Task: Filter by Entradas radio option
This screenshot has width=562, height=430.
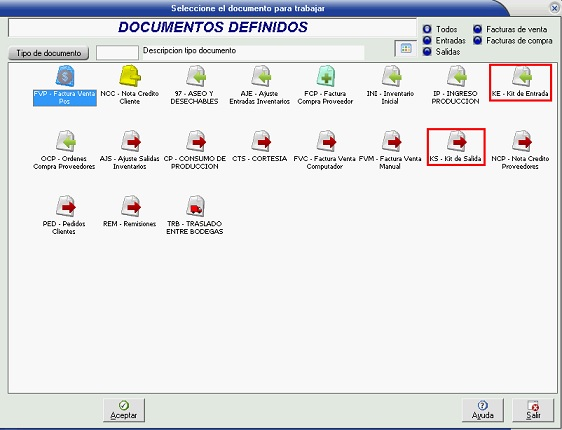Action: pos(427,40)
